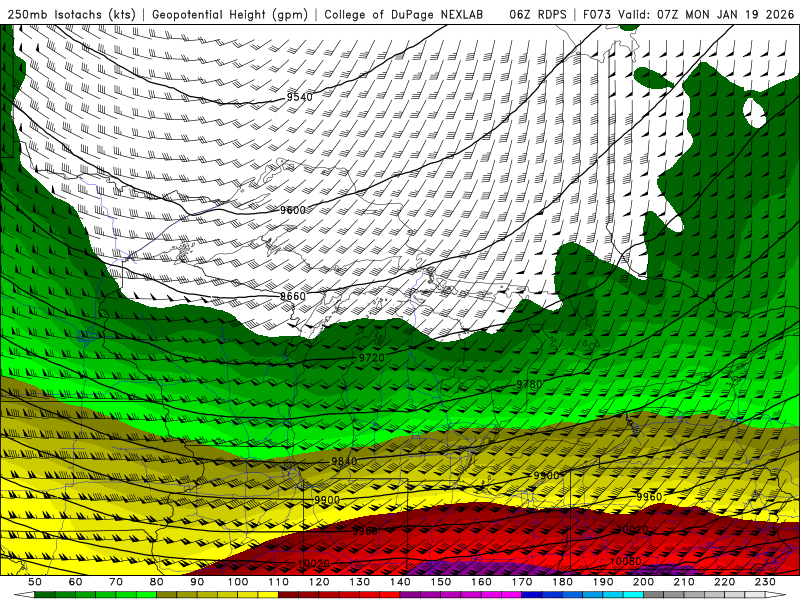Click the 140 legend value
800x600 pixels.
coord(400,582)
